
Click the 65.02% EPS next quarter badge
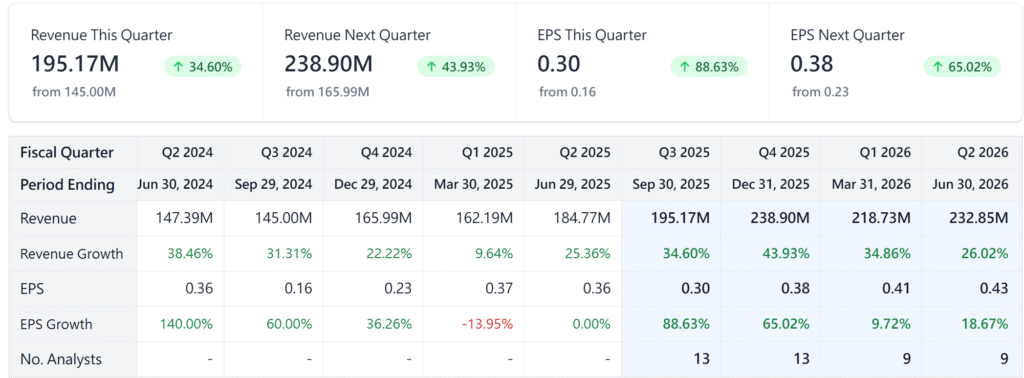click(x=962, y=67)
